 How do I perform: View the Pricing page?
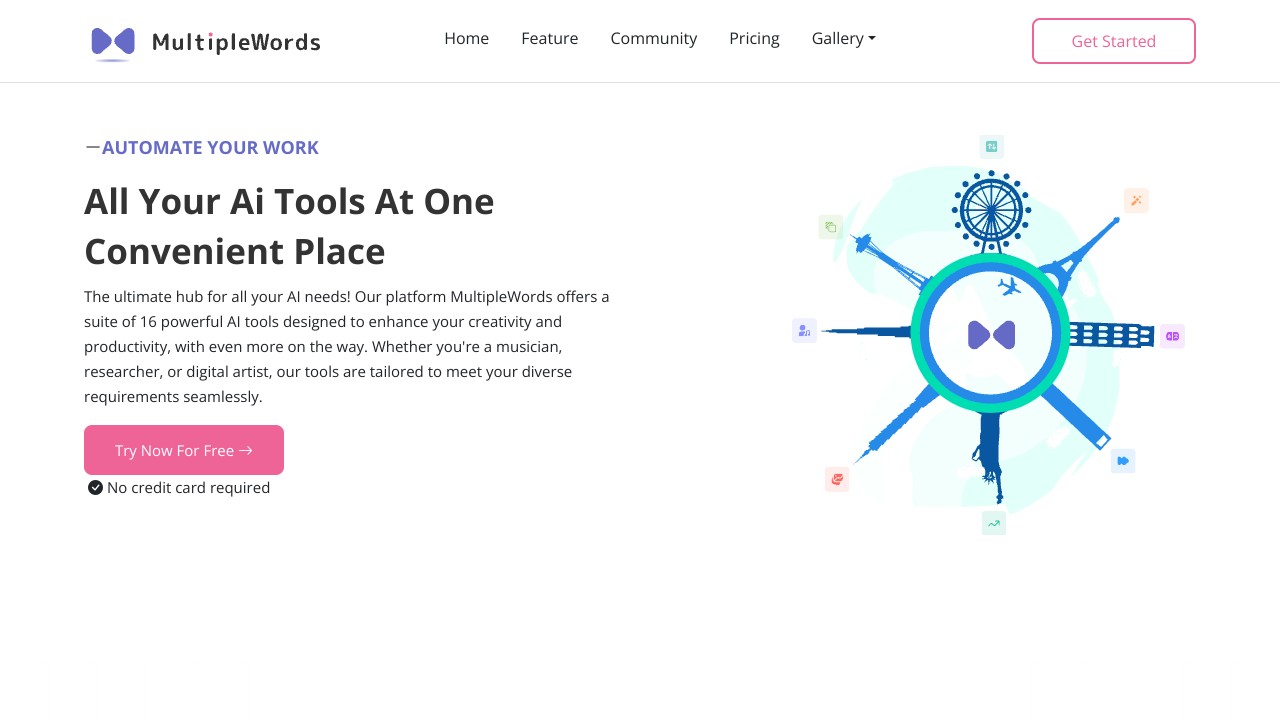pos(755,38)
